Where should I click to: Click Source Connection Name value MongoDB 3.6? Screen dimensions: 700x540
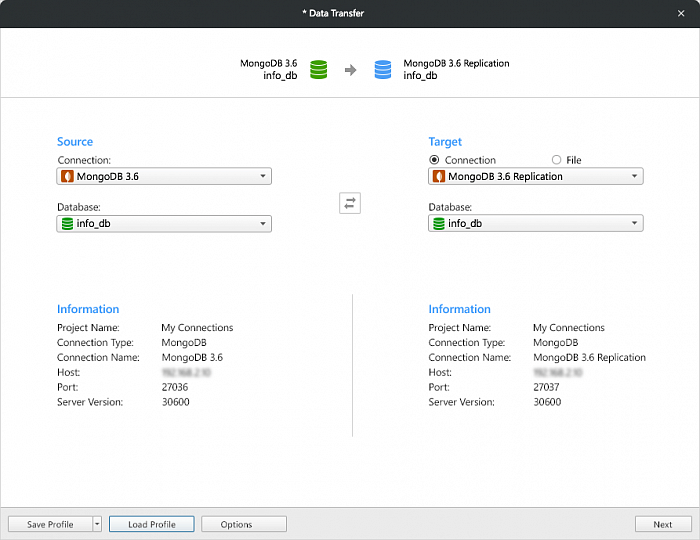(192, 357)
